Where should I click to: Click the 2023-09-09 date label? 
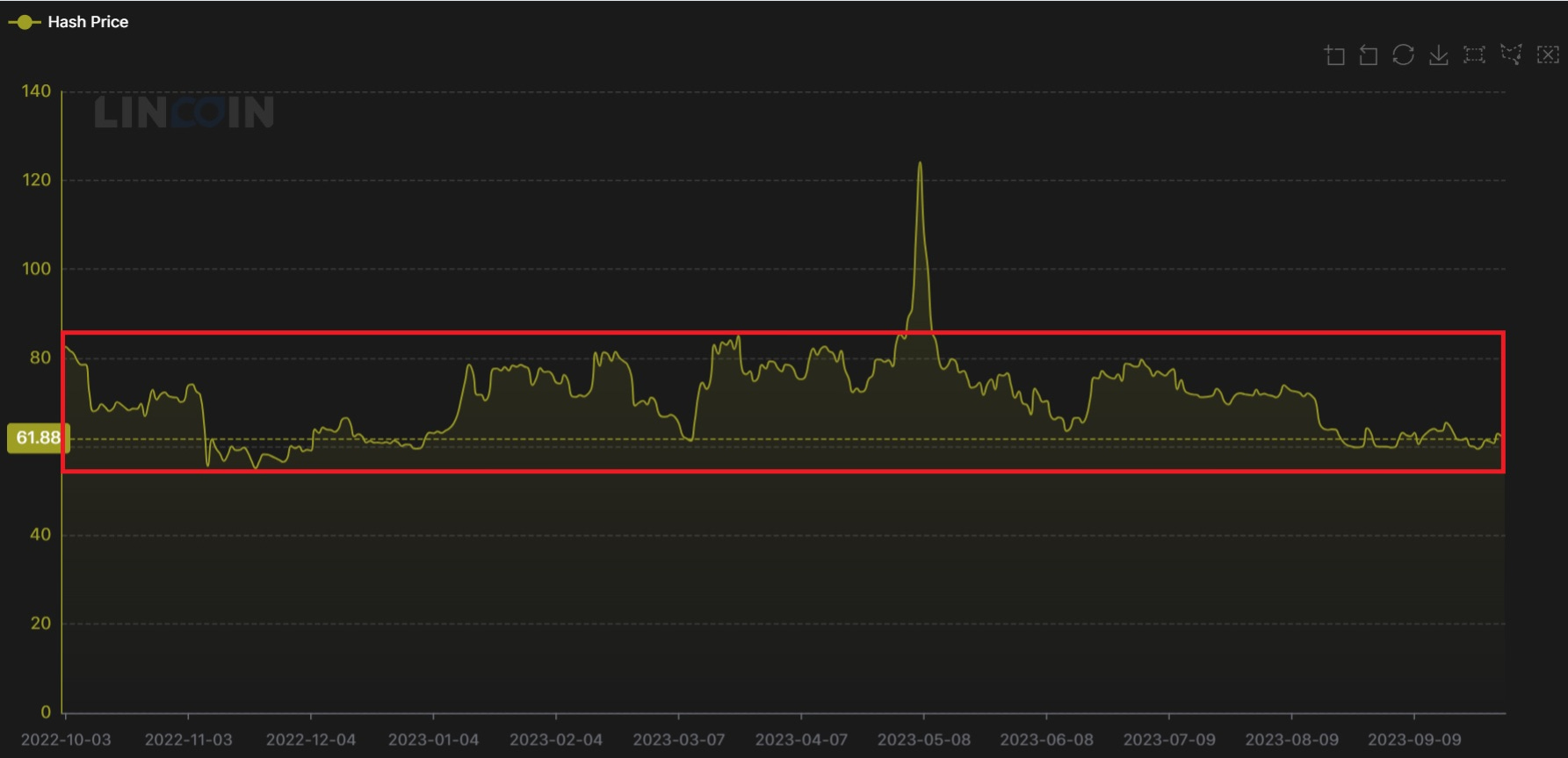click(x=1414, y=740)
